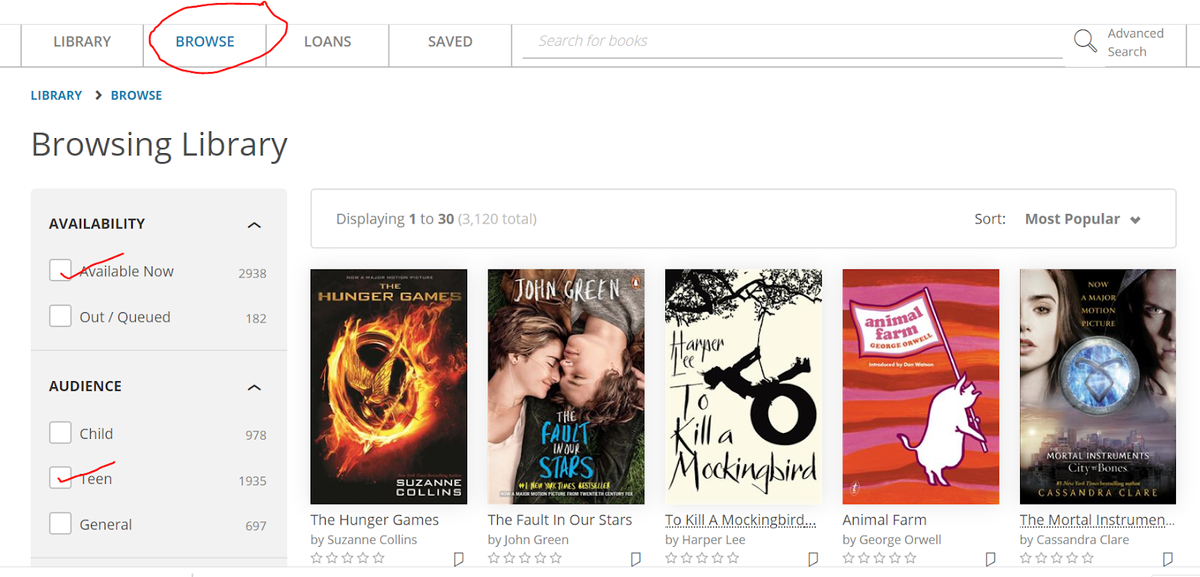Click author name Harper Lee
This screenshot has height=577, width=1200.
point(714,540)
